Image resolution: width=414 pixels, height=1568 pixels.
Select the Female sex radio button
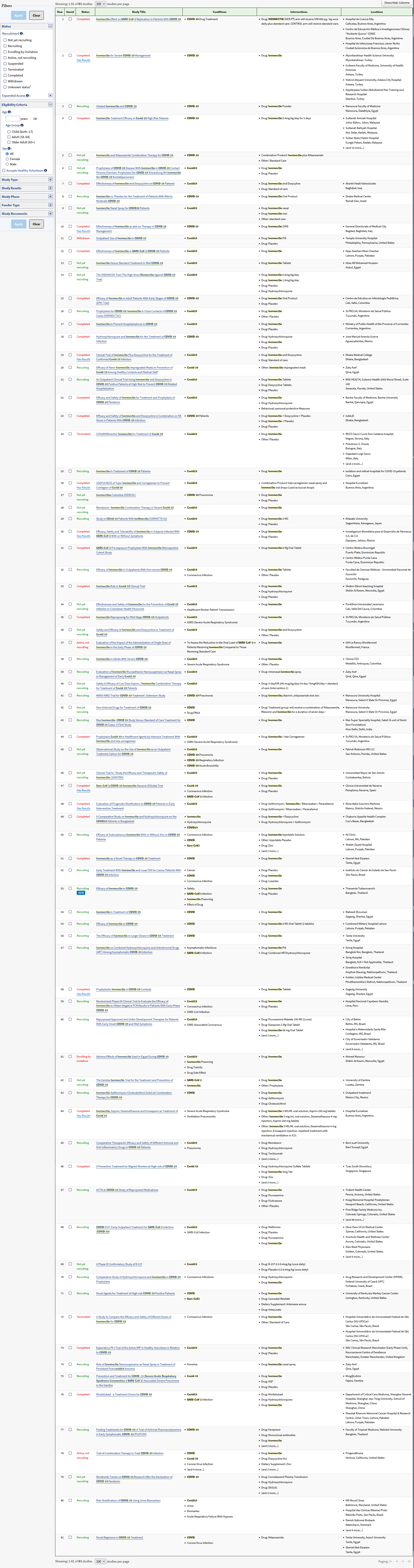pyautogui.click(x=7, y=159)
